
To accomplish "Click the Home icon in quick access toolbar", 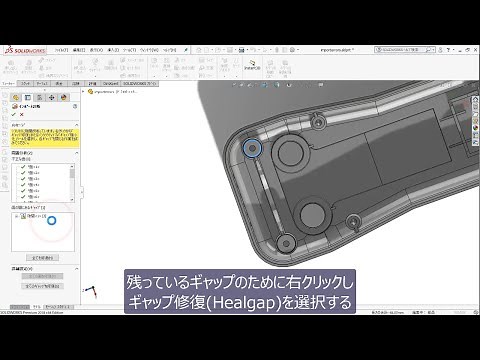I will [199, 50].
